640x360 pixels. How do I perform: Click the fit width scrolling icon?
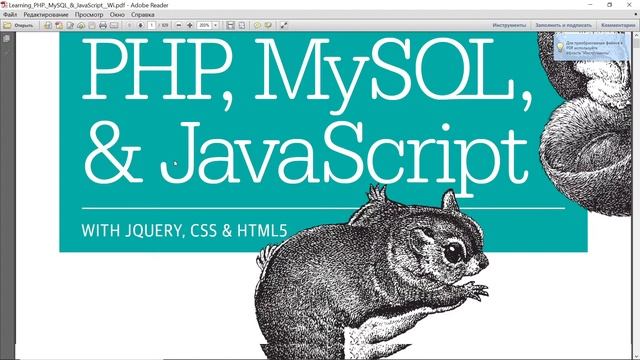point(231,25)
